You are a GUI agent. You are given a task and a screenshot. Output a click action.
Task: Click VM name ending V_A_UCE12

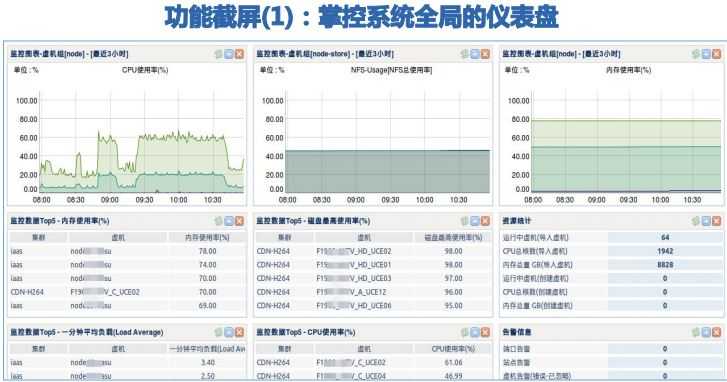tap(351, 292)
